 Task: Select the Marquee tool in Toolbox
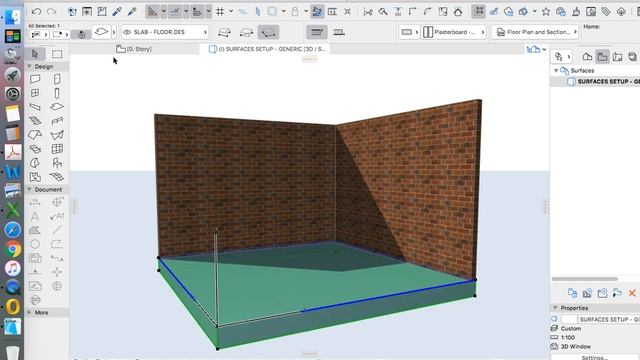(x=57, y=54)
